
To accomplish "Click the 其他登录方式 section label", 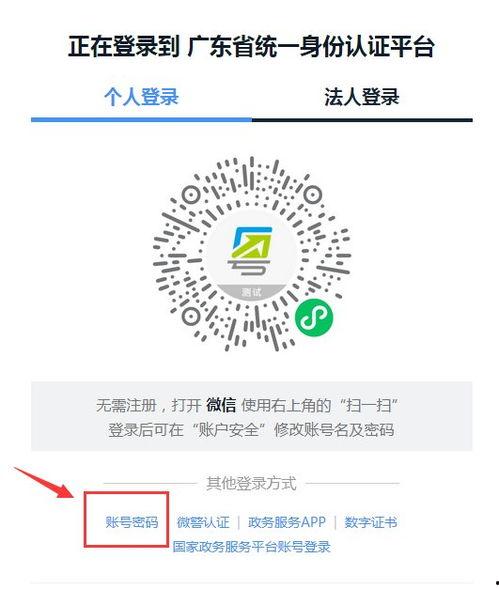I will coord(251,483).
